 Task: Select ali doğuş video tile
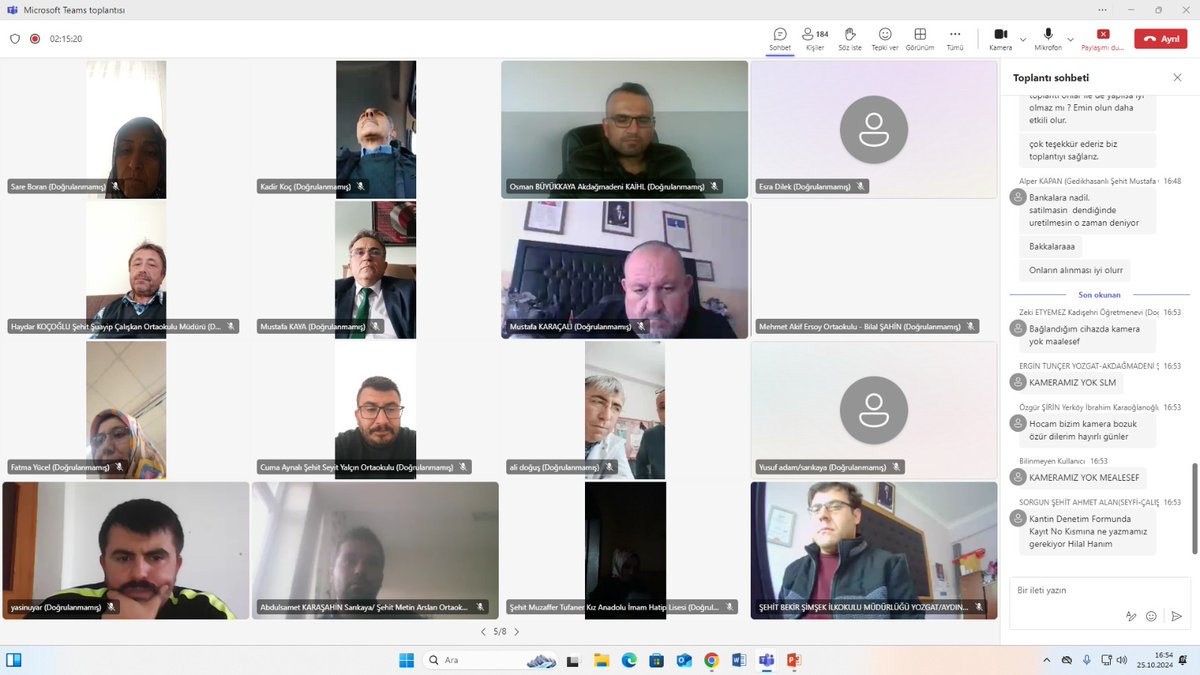tap(624, 410)
